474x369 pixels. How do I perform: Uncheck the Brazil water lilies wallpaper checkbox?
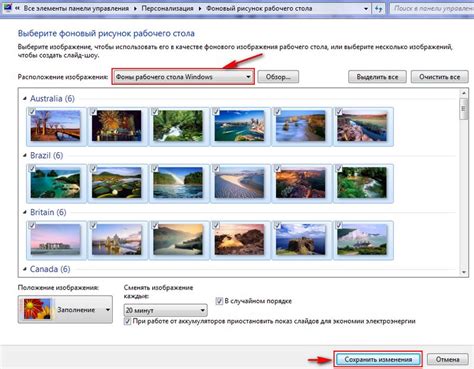[93, 168]
